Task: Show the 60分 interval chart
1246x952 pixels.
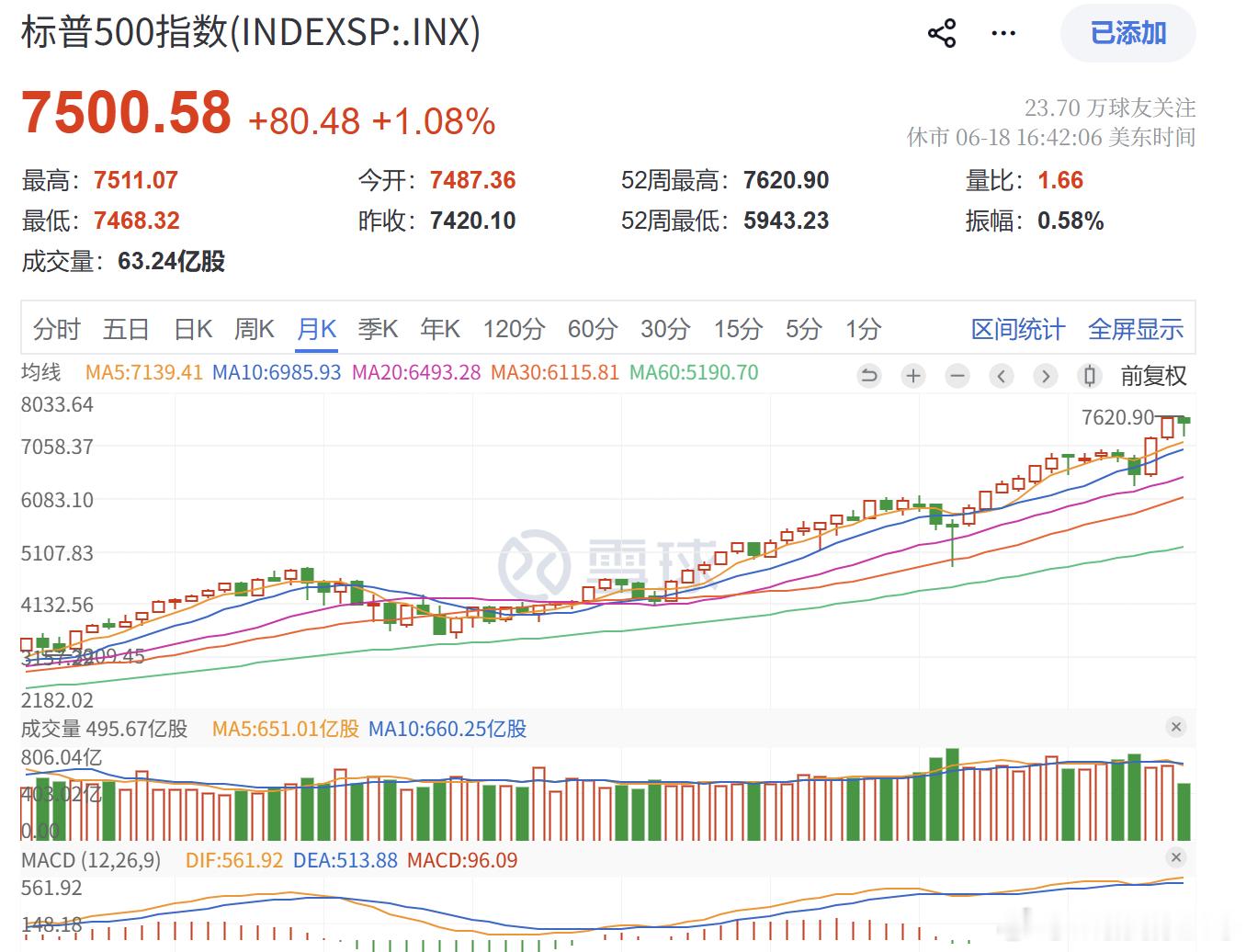Action: pyautogui.click(x=593, y=329)
